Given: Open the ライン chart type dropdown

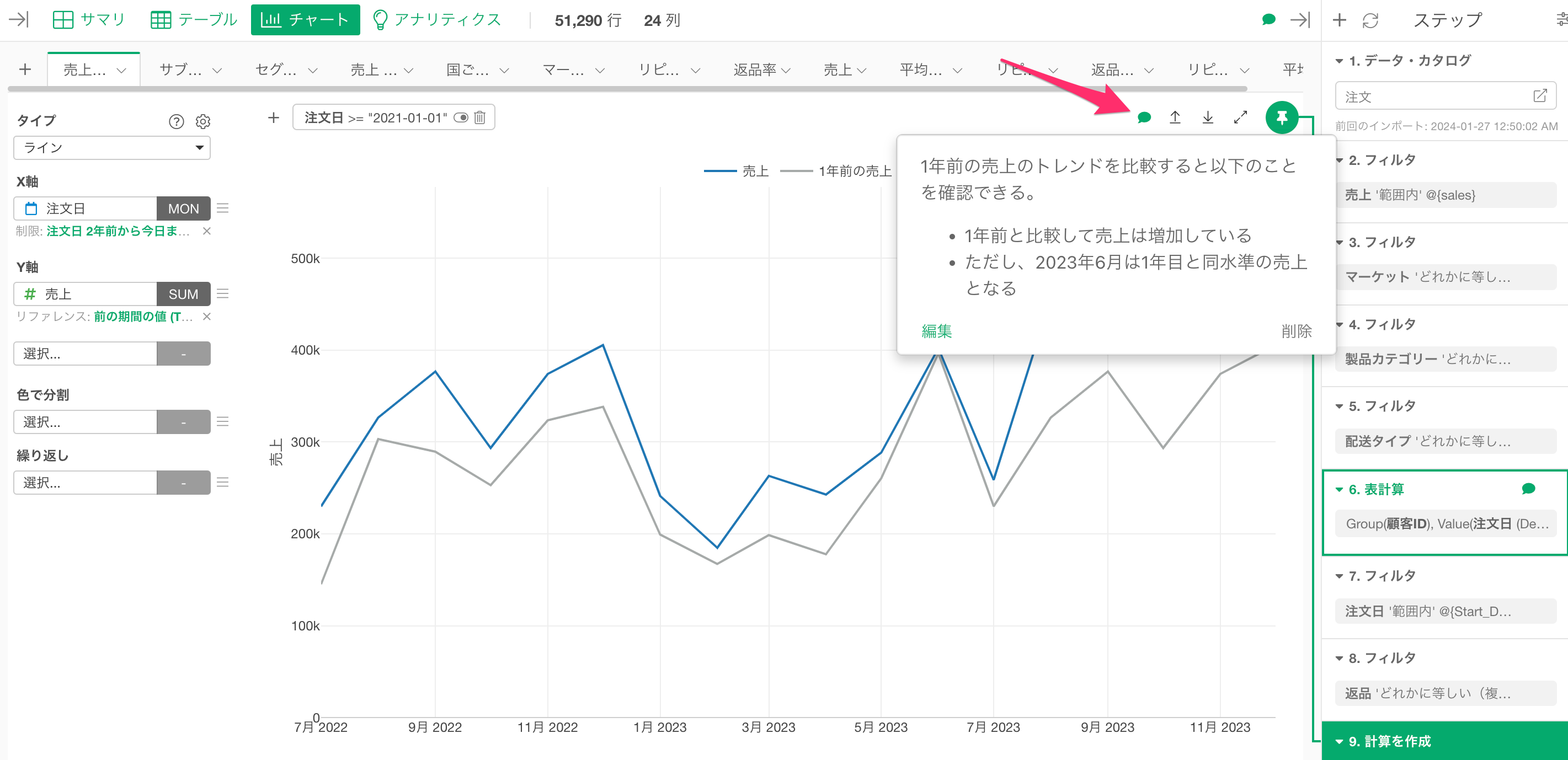Looking at the screenshot, I should pyautogui.click(x=112, y=147).
